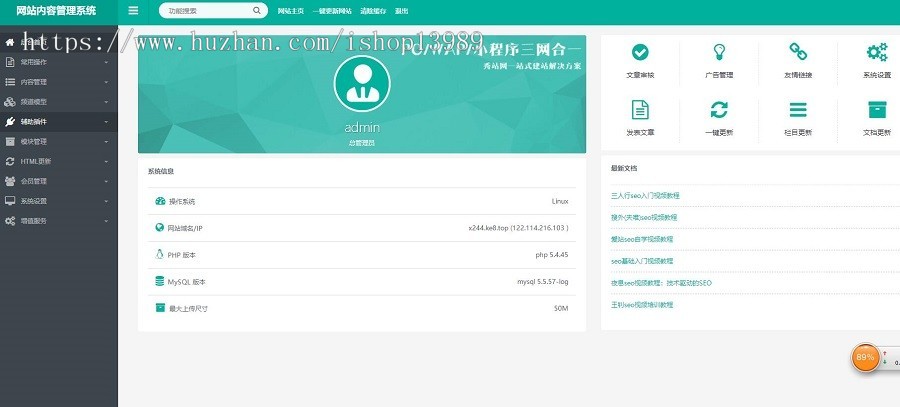Viewport: 900px width, 407px height.
Task: Expand 内容管理 using its chevron arrow
Action: coord(106,82)
